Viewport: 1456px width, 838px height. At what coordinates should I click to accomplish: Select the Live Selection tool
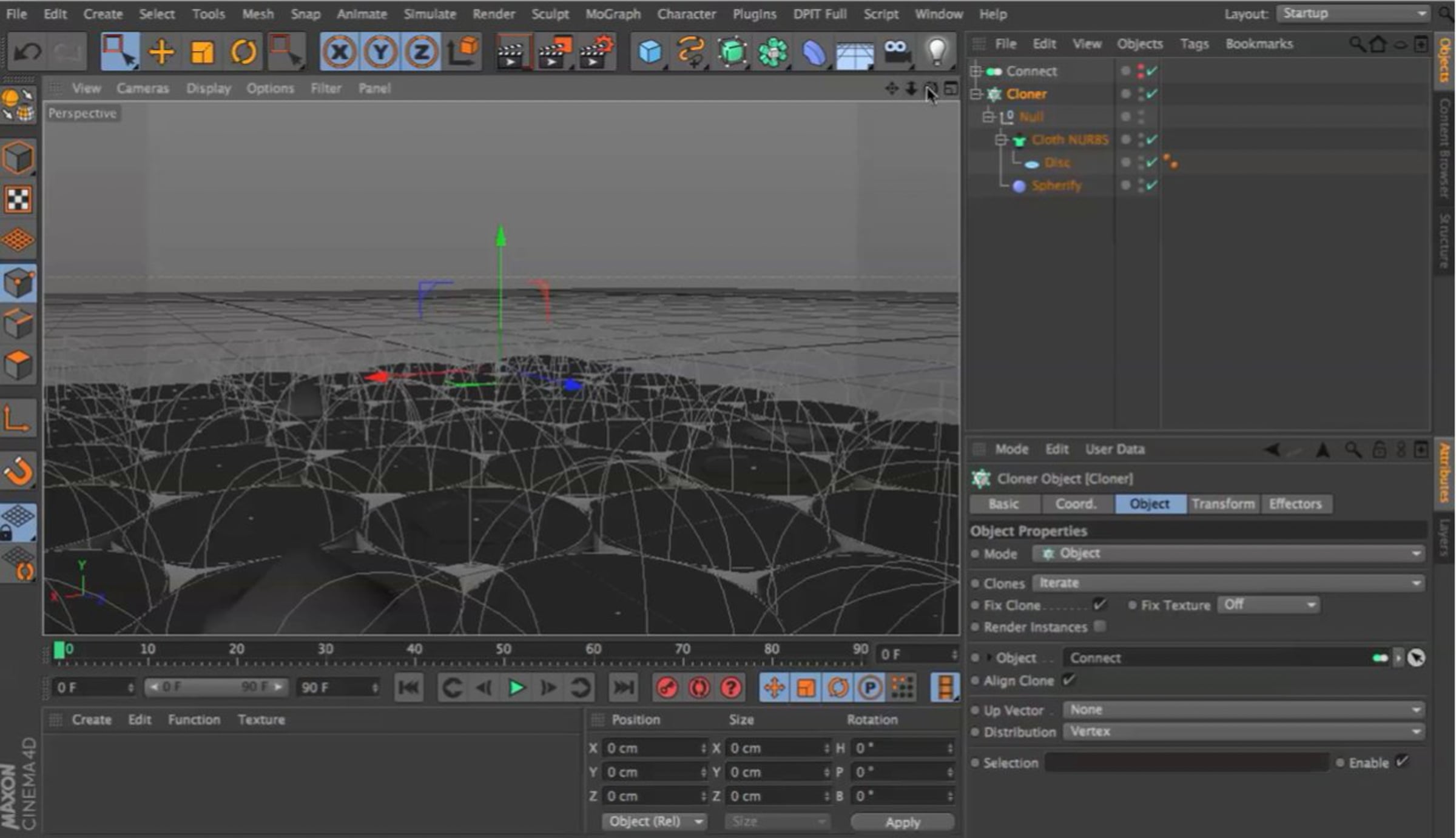coord(120,52)
